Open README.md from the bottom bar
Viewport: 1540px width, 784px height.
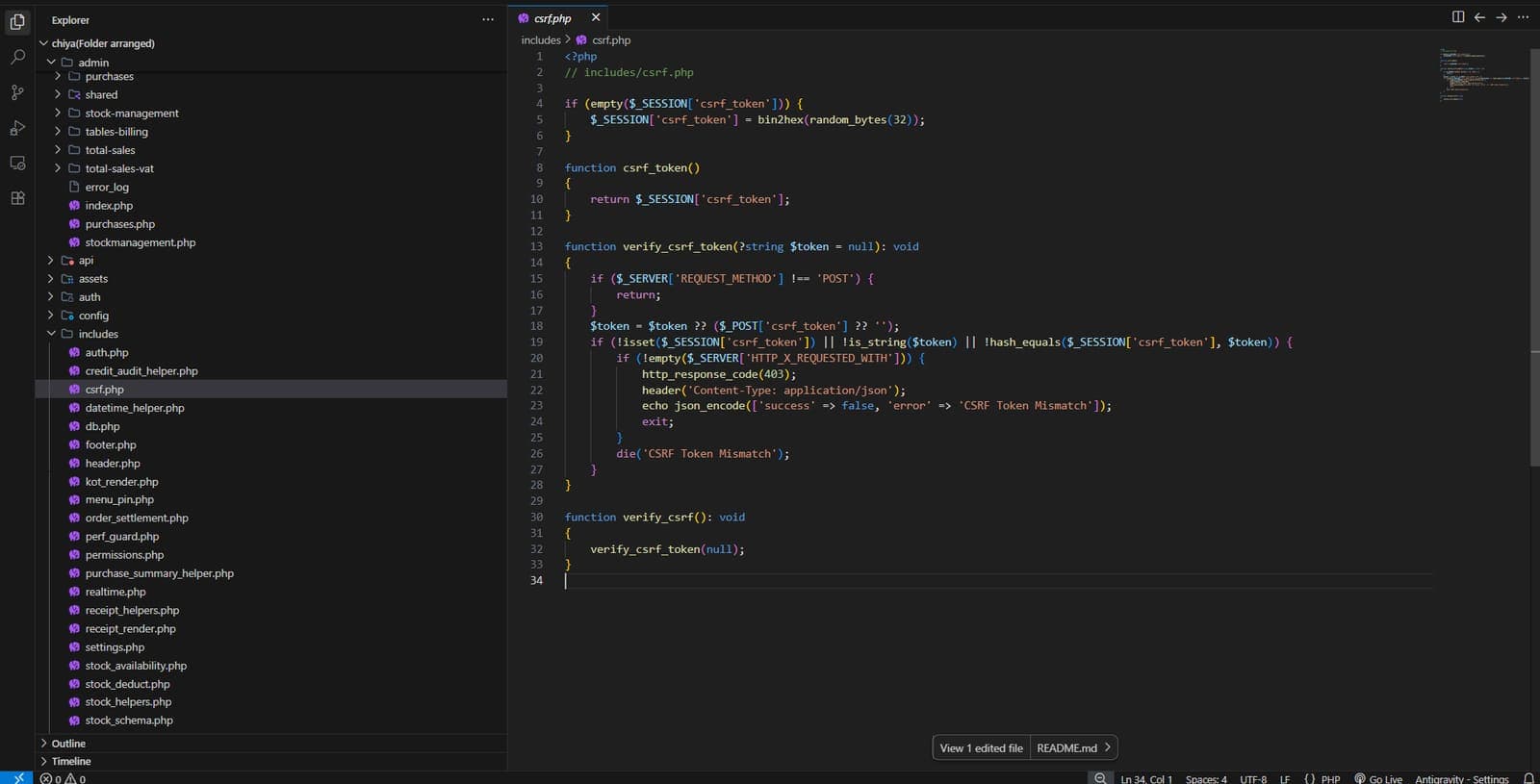[1073, 747]
